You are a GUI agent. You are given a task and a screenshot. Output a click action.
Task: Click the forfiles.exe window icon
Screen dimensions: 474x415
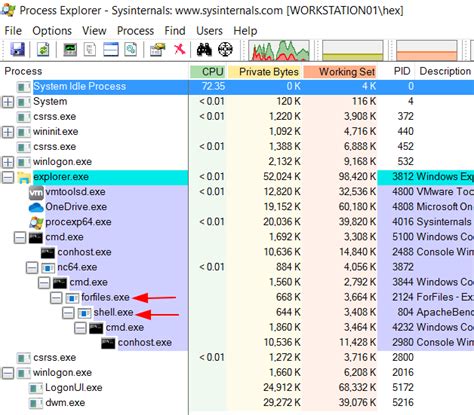point(72,298)
